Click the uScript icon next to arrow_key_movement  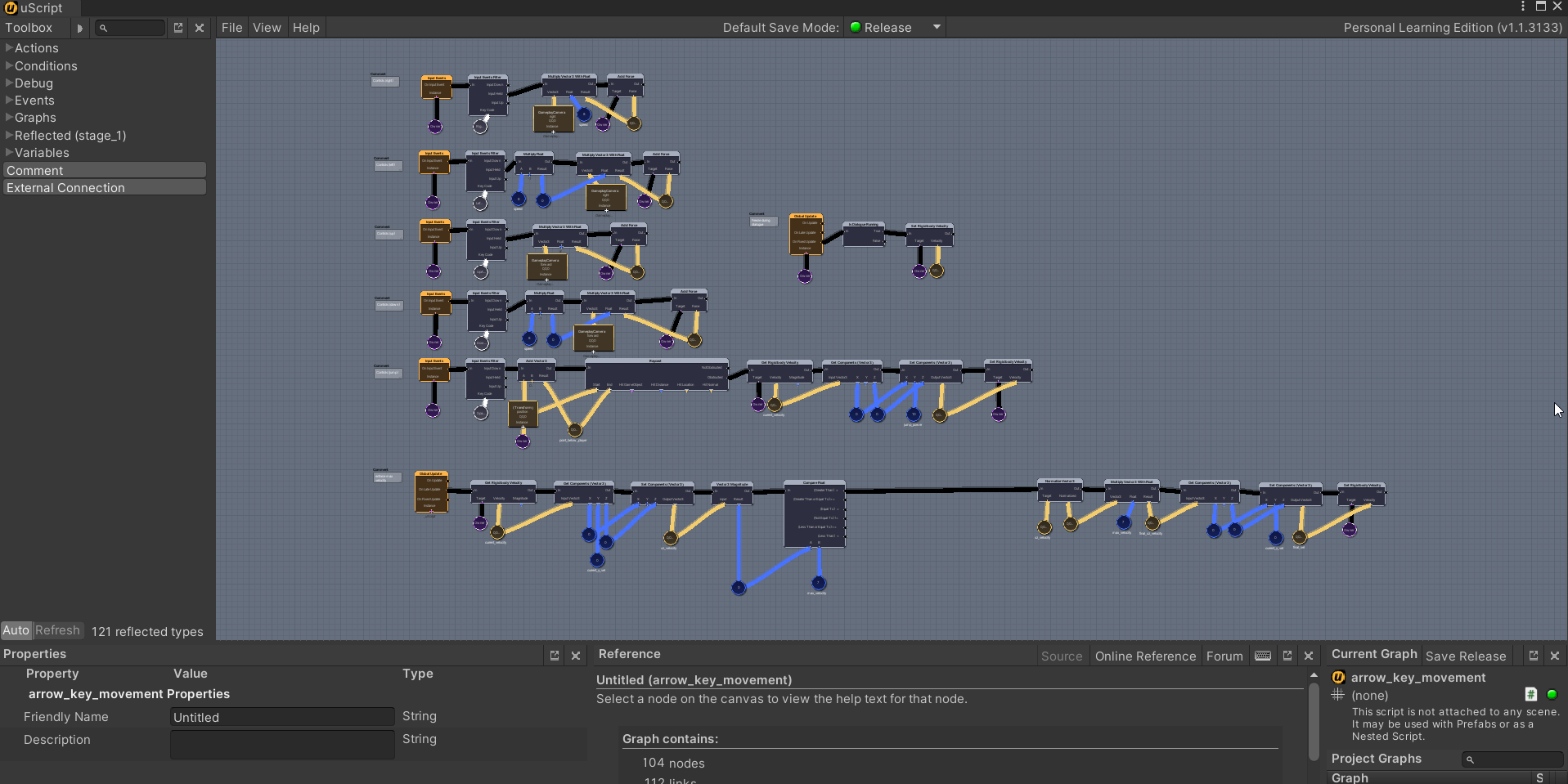[x=1338, y=678]
